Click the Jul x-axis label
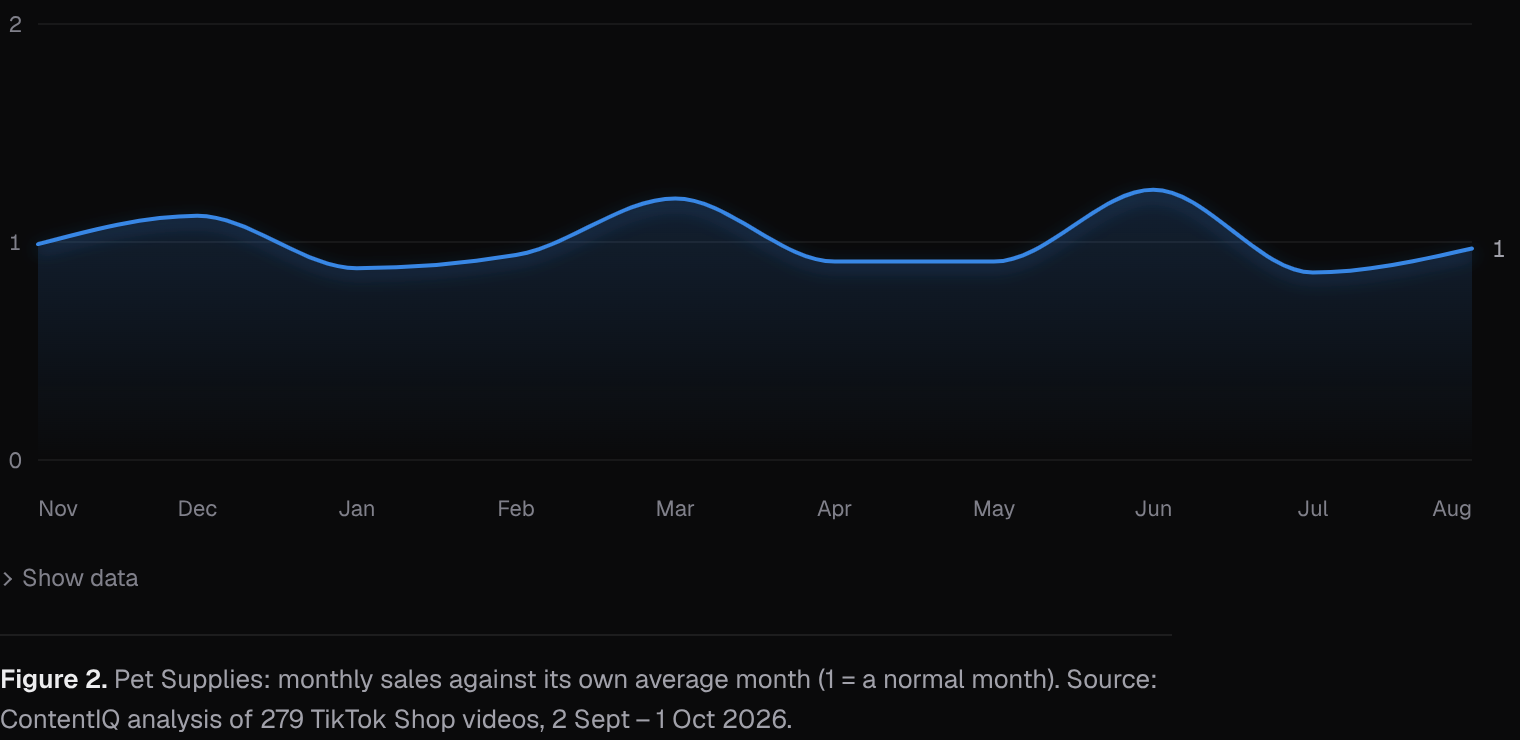Image resolution: width=1520 pixels, height=740 pixels. tap(1313, 509)
